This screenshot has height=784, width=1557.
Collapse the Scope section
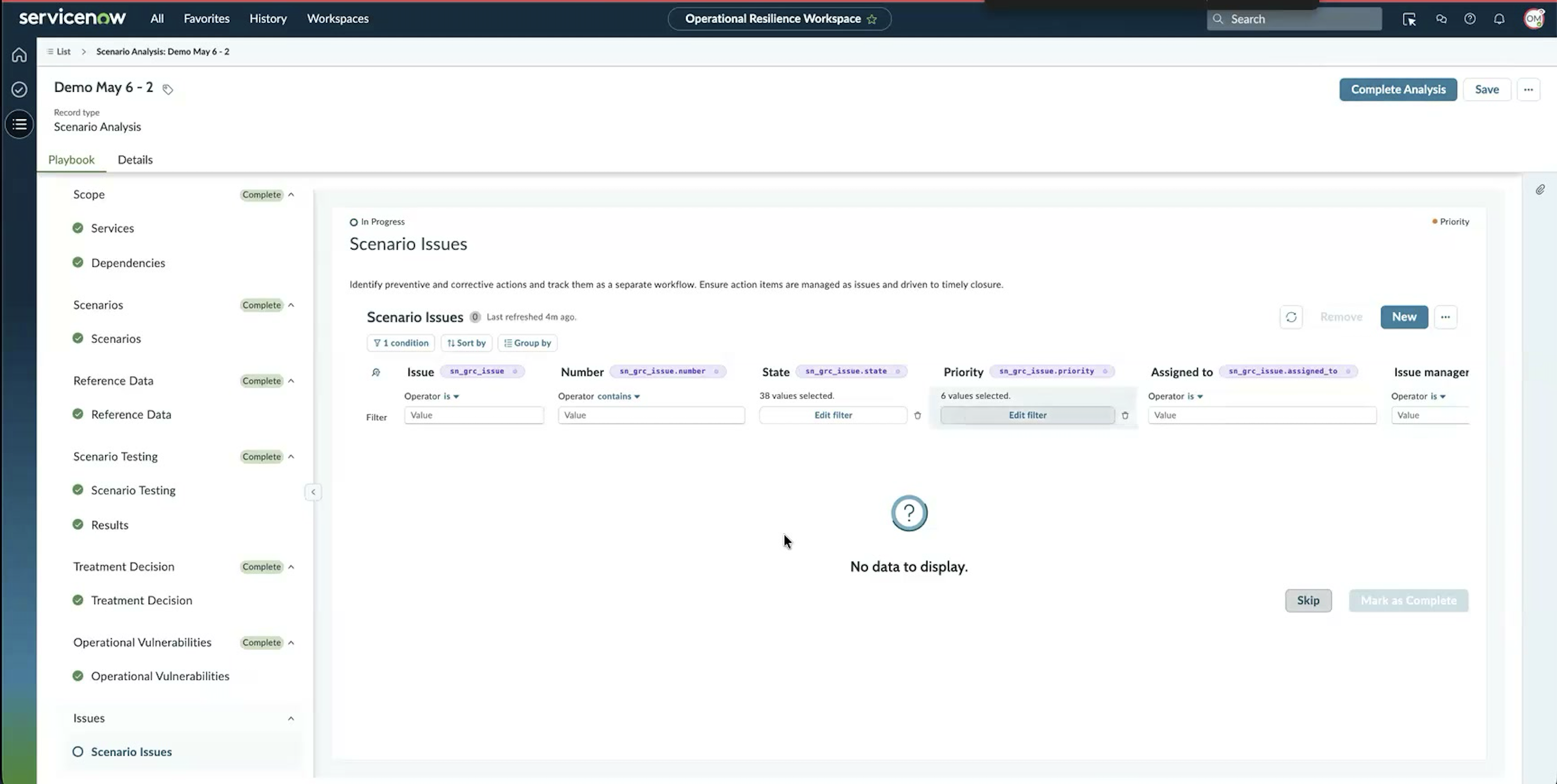pyautogui.click(x=291, y=194)
